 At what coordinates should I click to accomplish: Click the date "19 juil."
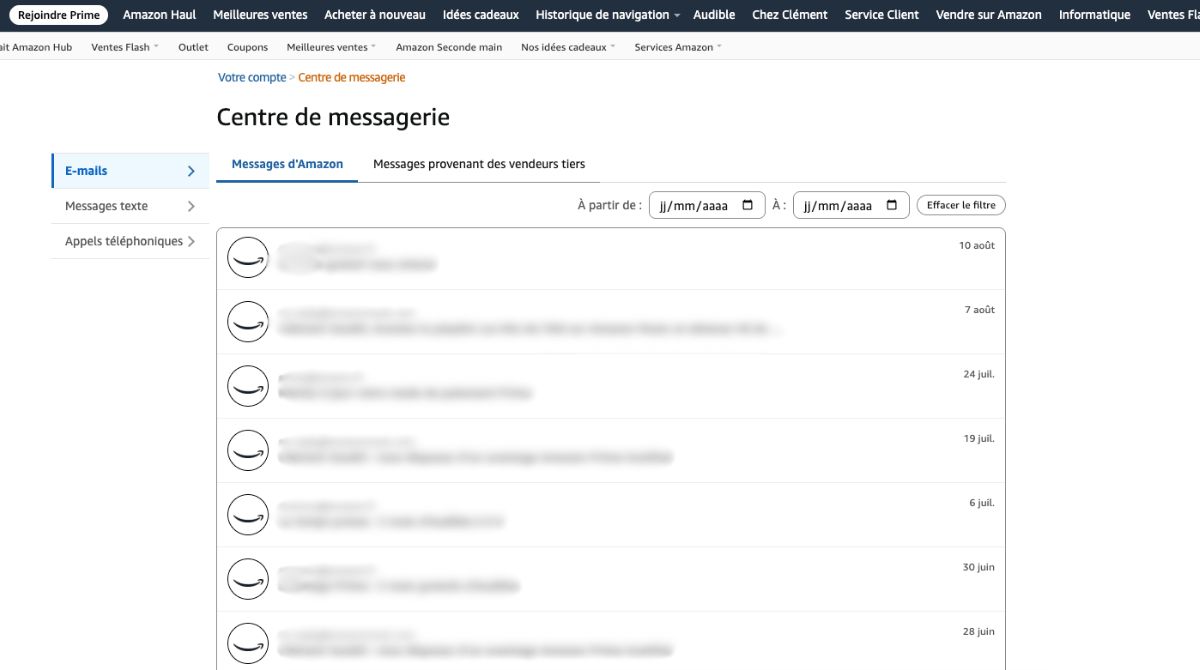(979, 438)
